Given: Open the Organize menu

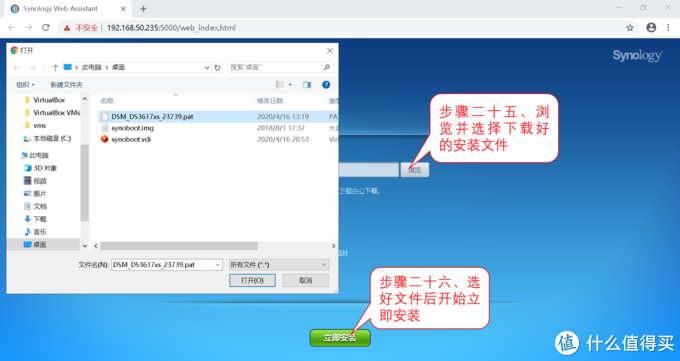Looking at the screenshot, I should (25, 85).
